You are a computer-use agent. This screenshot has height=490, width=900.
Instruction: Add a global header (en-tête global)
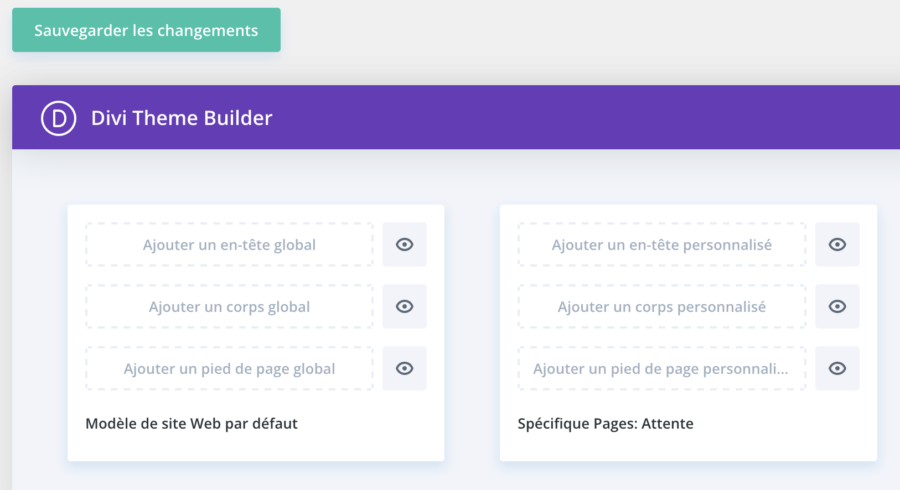(x=229, y=245)
